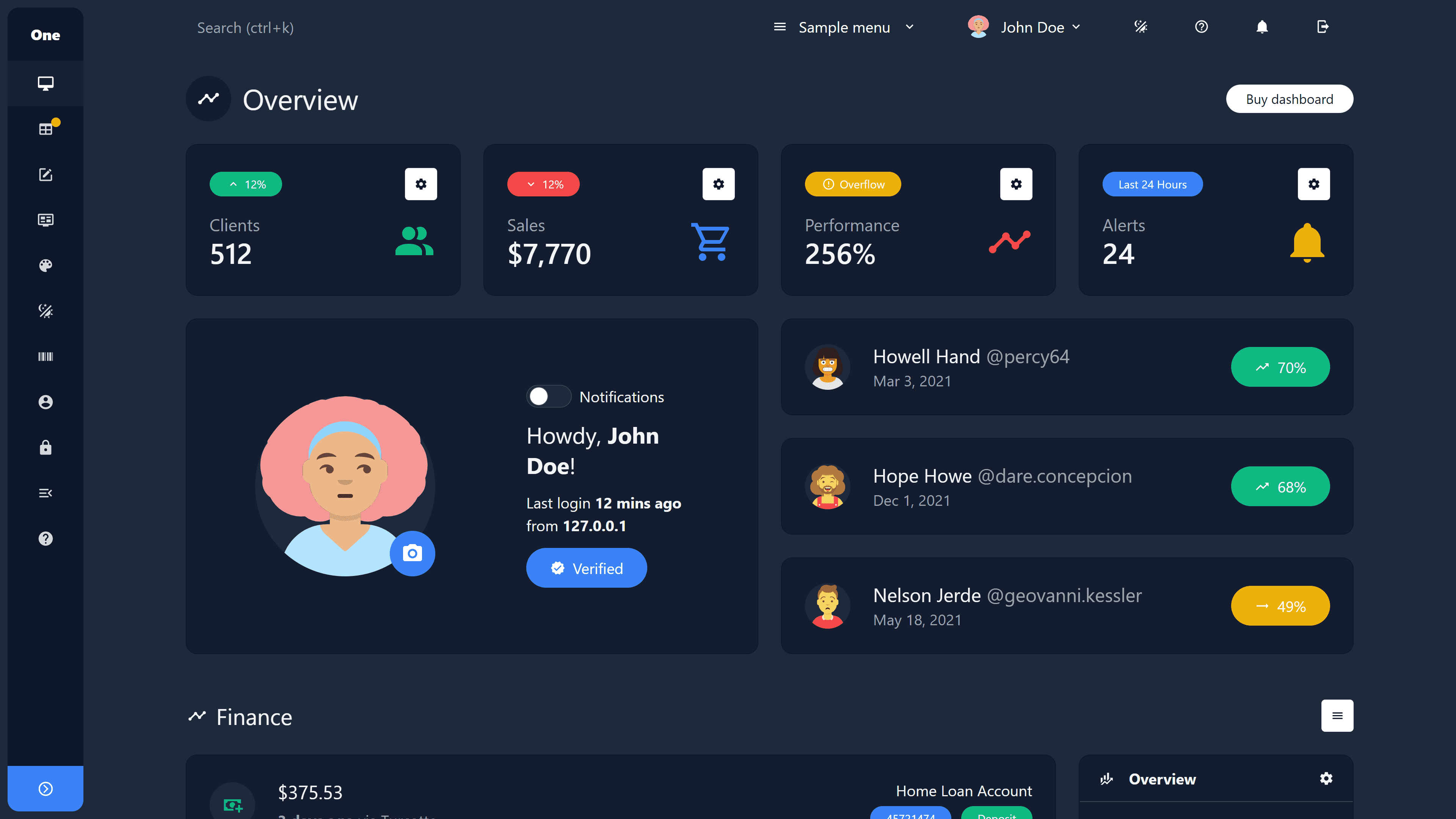The width and height of the screenshot is (1456, 819).
Task: Click the monitor/display icon in sidebar
Action: (45, 83)
